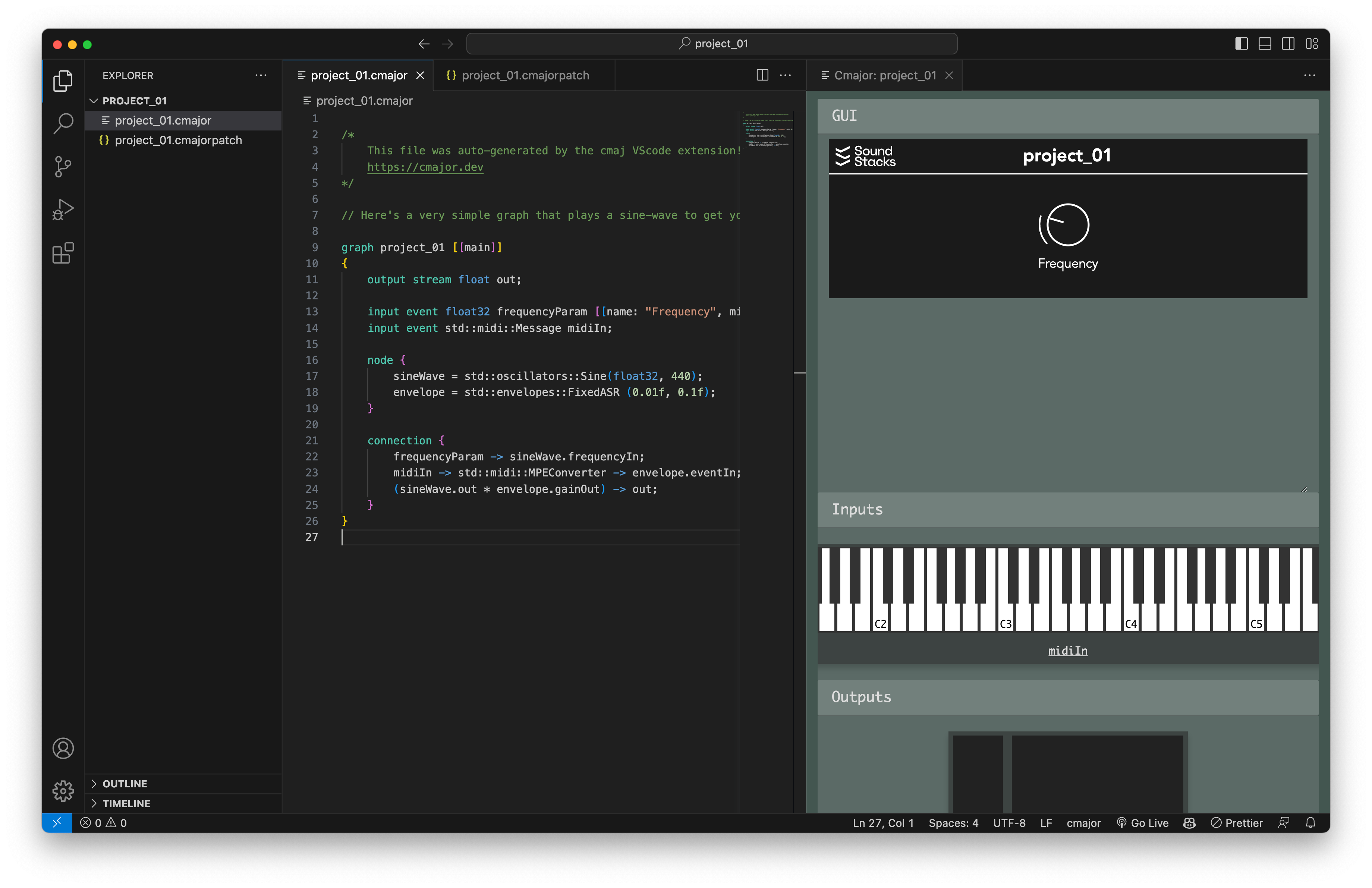
Task: Toggle the bottom panel layout button
Action: (1265, 44)
